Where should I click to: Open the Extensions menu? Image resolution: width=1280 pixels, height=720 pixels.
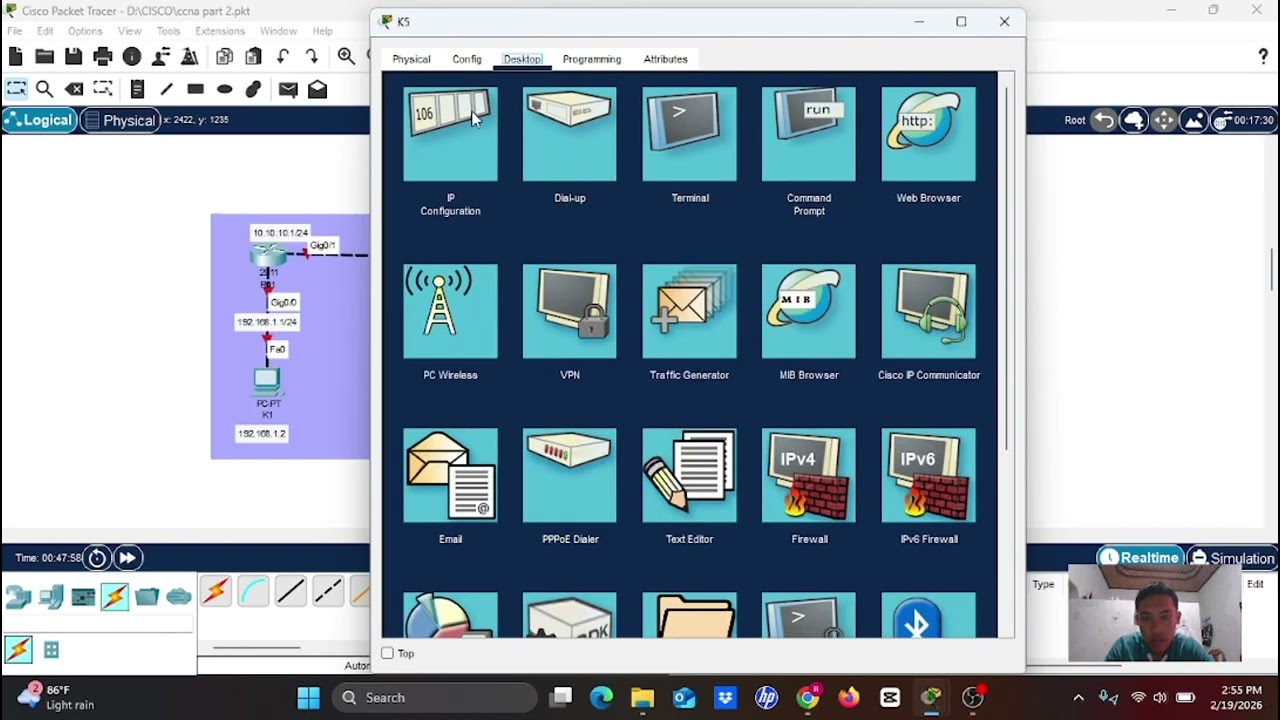click(x=220, y=31)
